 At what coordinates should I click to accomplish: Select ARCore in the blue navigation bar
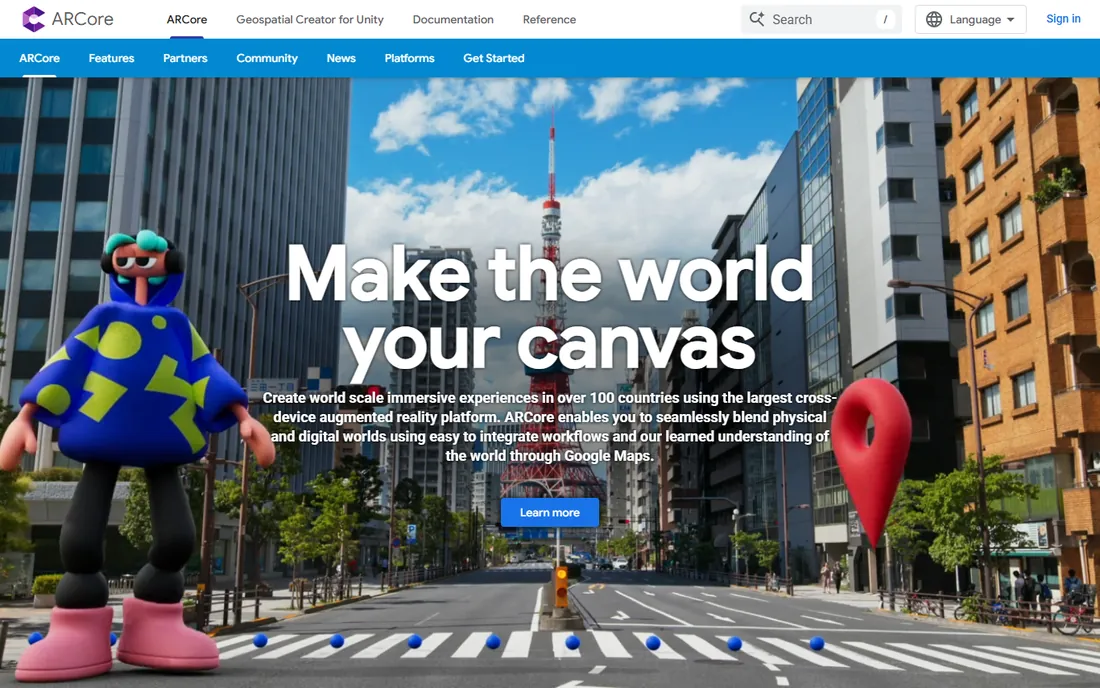[x=39, y=58]
